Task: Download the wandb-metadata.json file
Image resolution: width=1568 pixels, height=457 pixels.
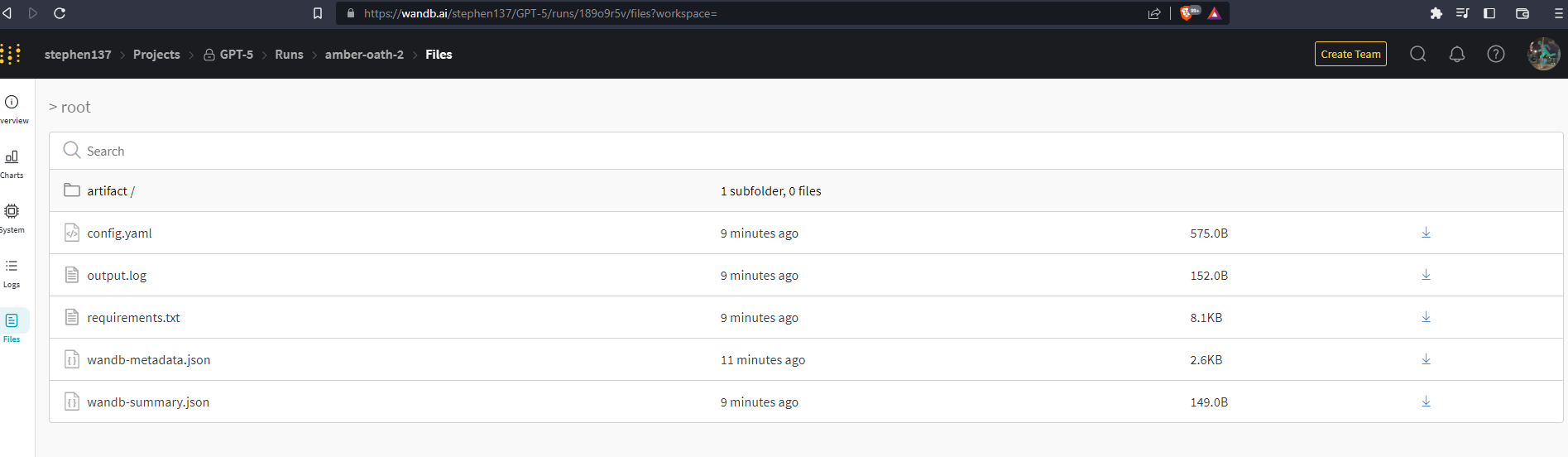Action: pos(1426,359)
